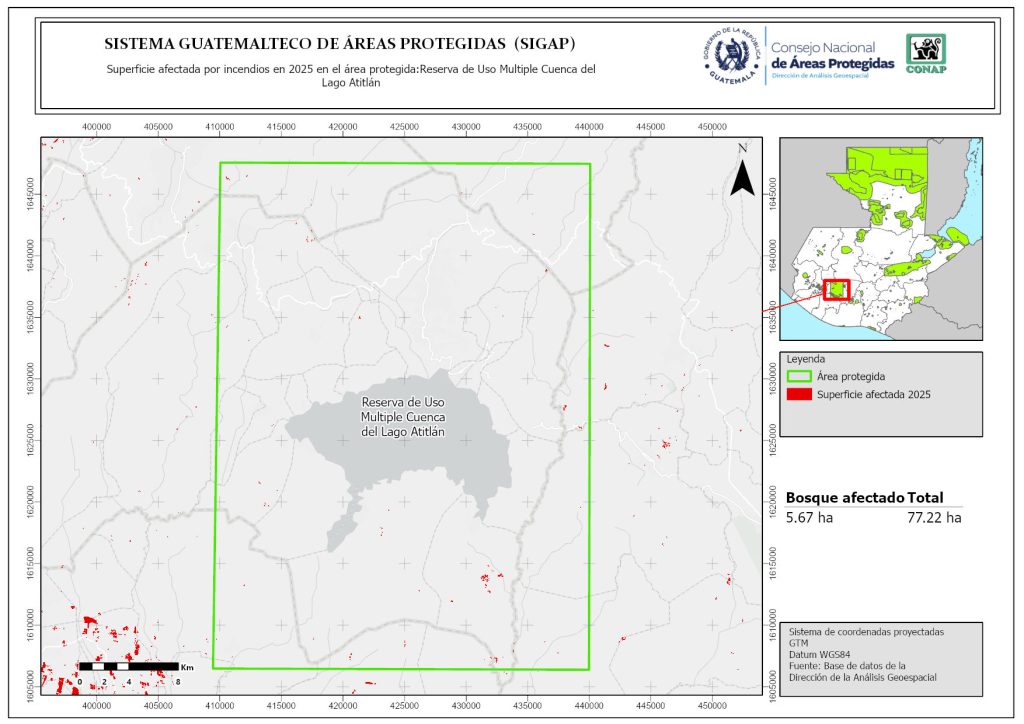Click the 5.67 ha value
The width and height of the screenshot is (1024, 724).
click(x=808, y=518)
